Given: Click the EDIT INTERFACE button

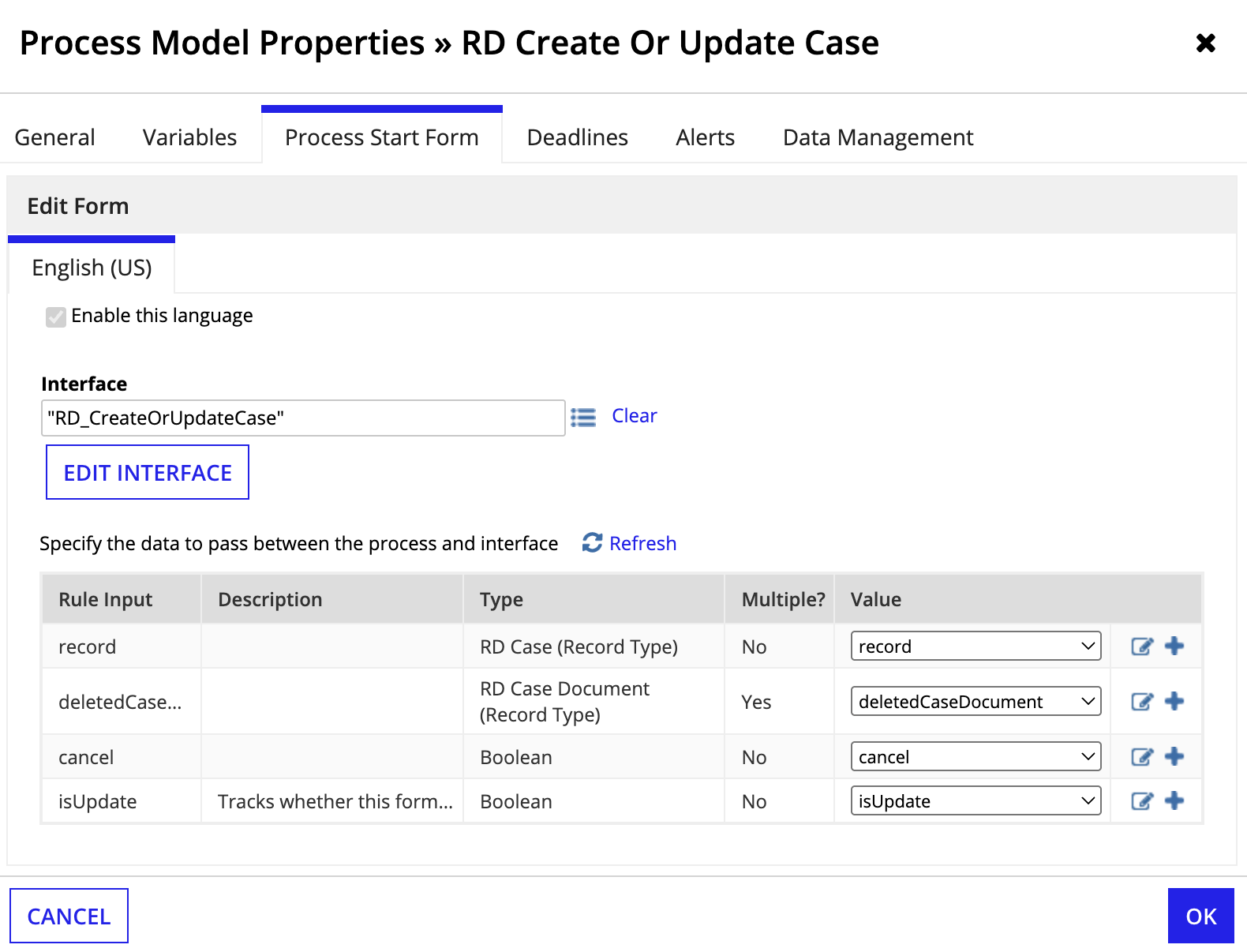Looking at the screenshot, I should [x=148, y=472].
